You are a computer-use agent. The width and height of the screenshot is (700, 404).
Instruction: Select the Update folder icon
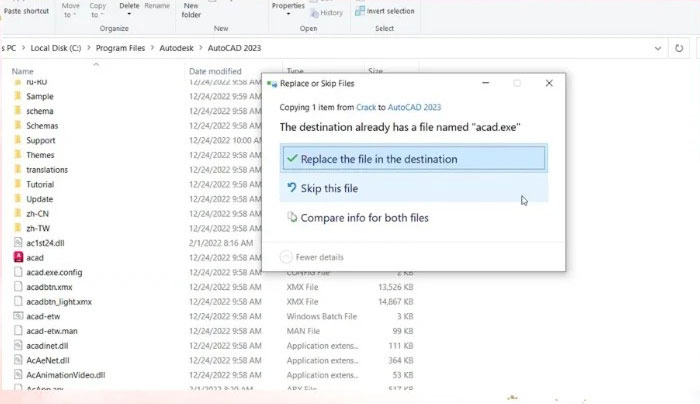coord(18,199)
